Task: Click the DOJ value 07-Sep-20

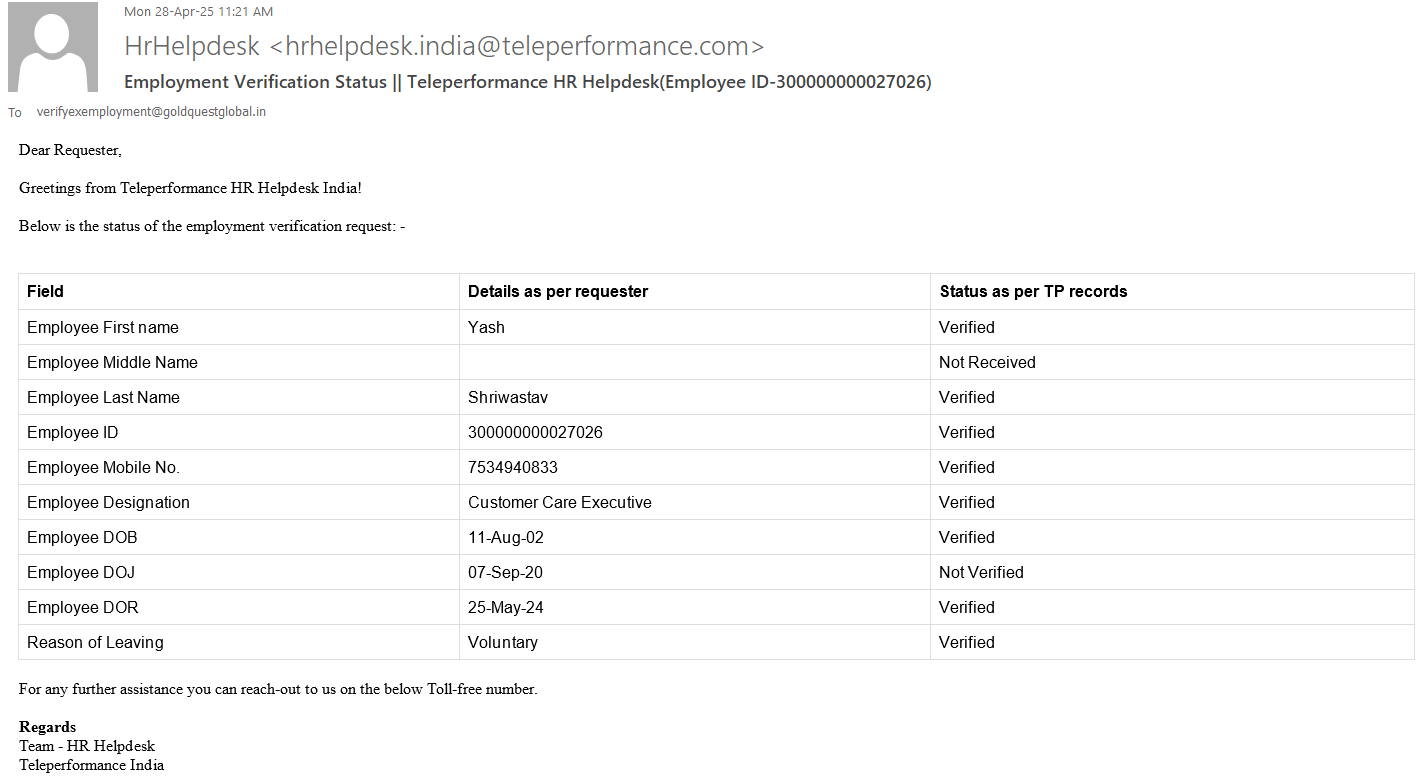Action: pos(505,572)
